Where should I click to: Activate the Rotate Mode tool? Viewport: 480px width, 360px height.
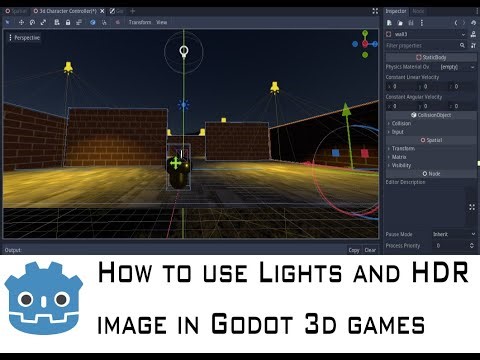(x=32, y=22)
